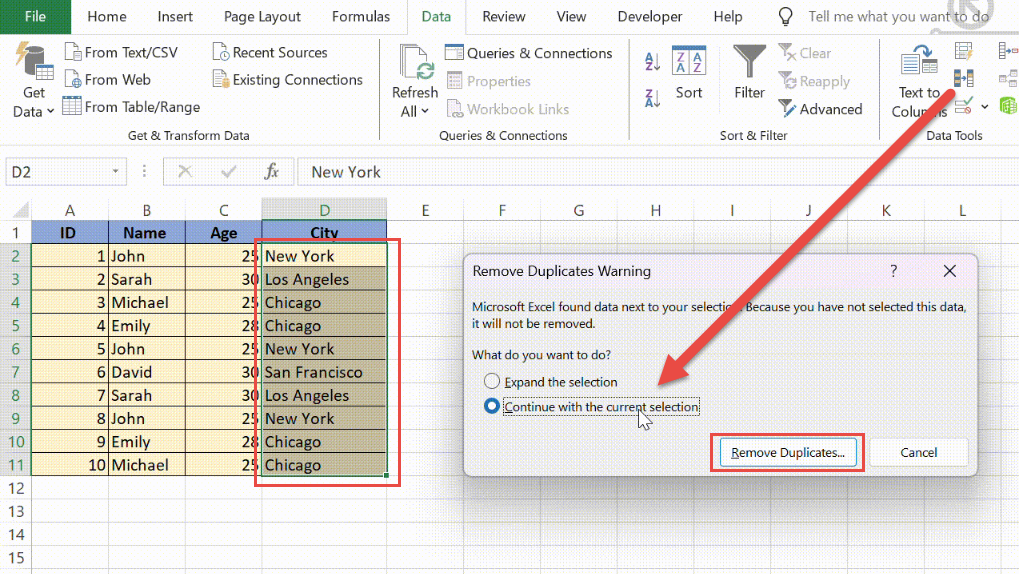Click the City header cell
This screenshot has height=574, width=1019.
point(324,233)
